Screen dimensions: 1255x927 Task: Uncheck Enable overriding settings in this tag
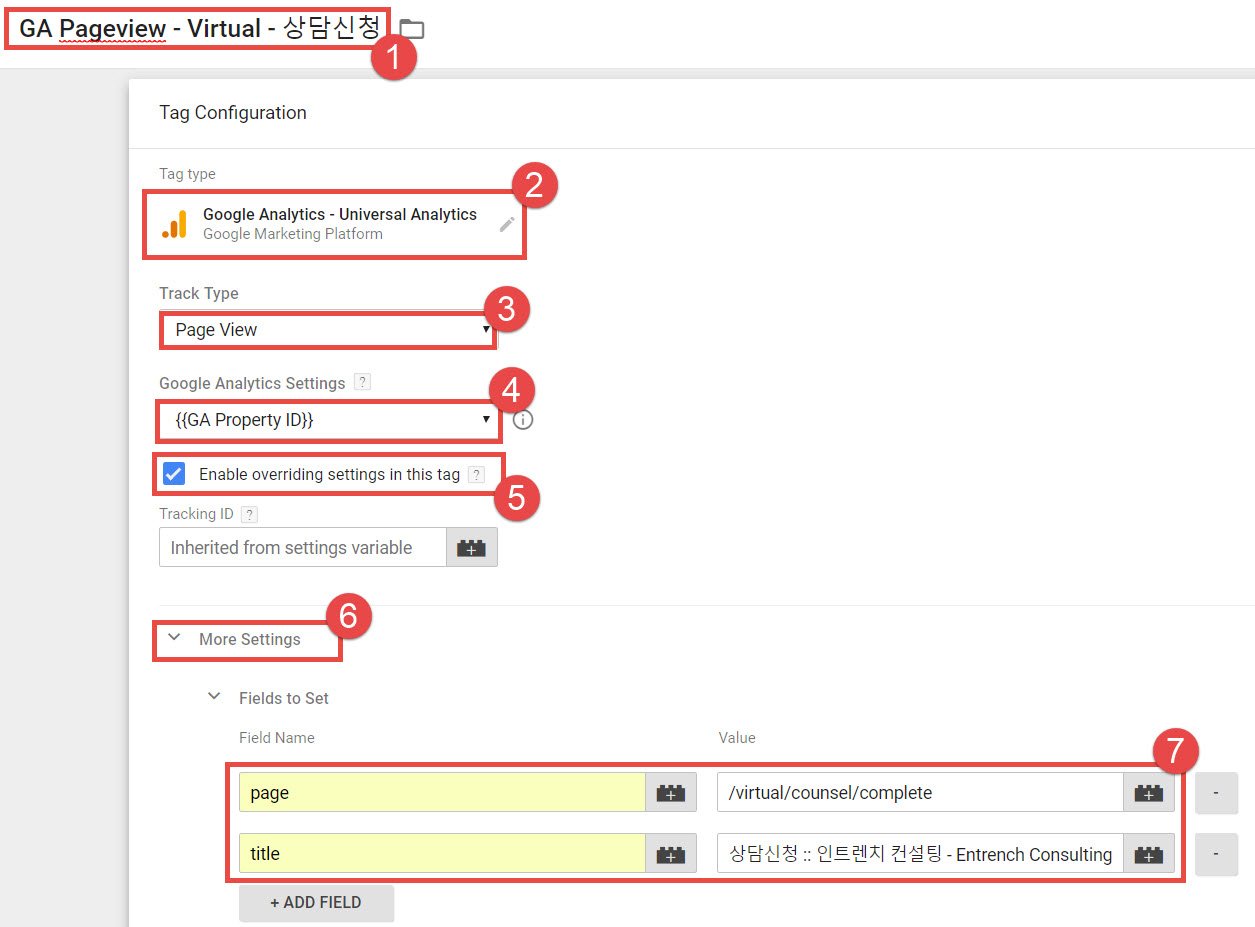click(x=174, y=474)
